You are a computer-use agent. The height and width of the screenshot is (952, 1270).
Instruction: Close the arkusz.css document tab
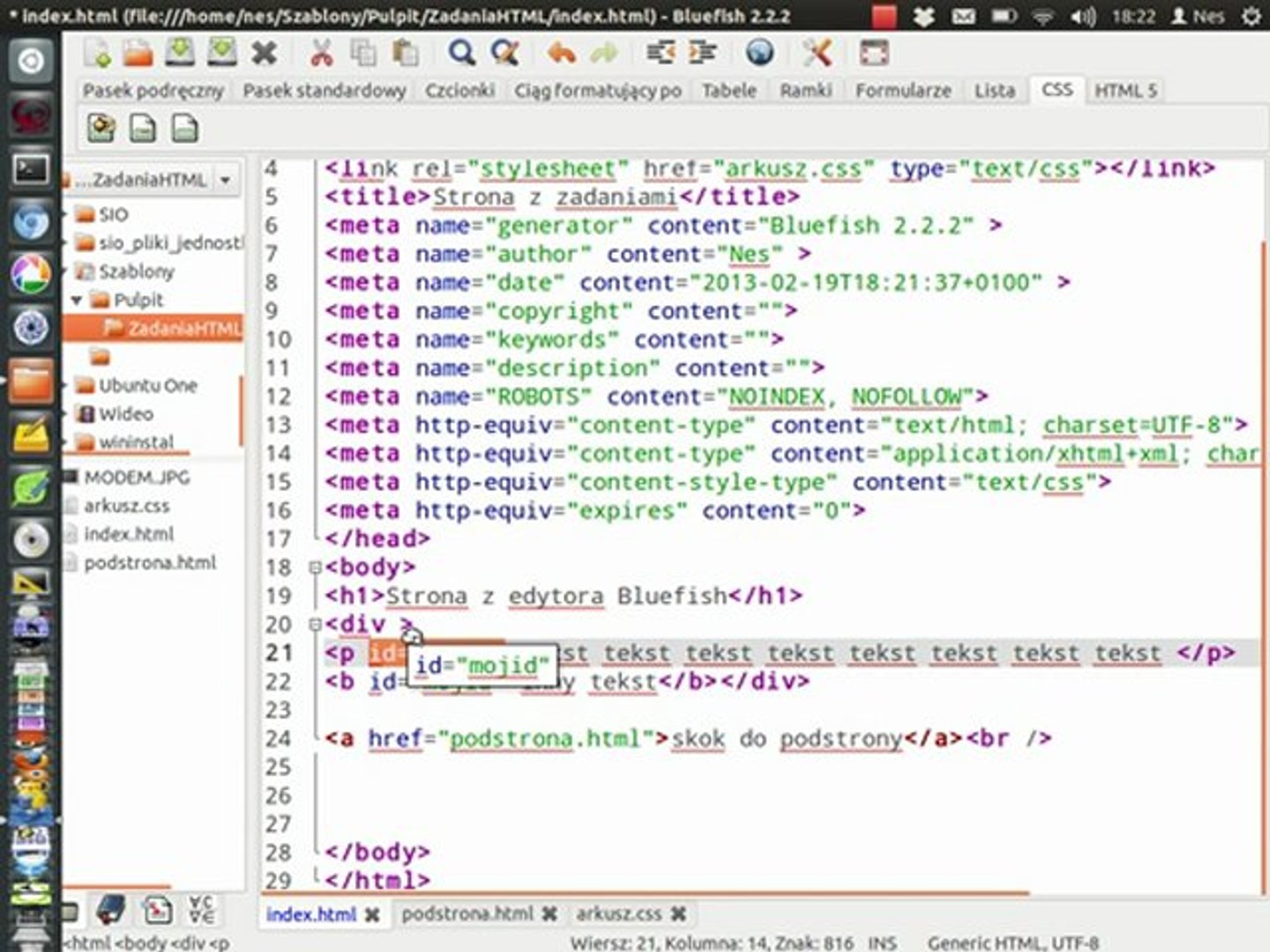678,914
